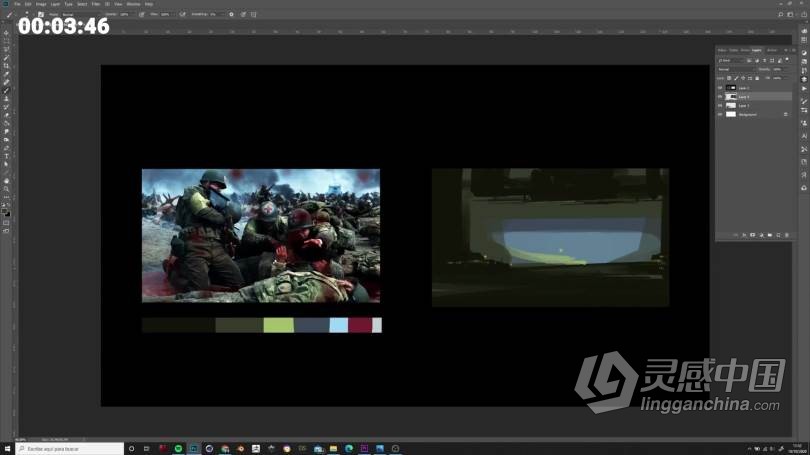Open the Smoothing value dropdown

(216, 14)
